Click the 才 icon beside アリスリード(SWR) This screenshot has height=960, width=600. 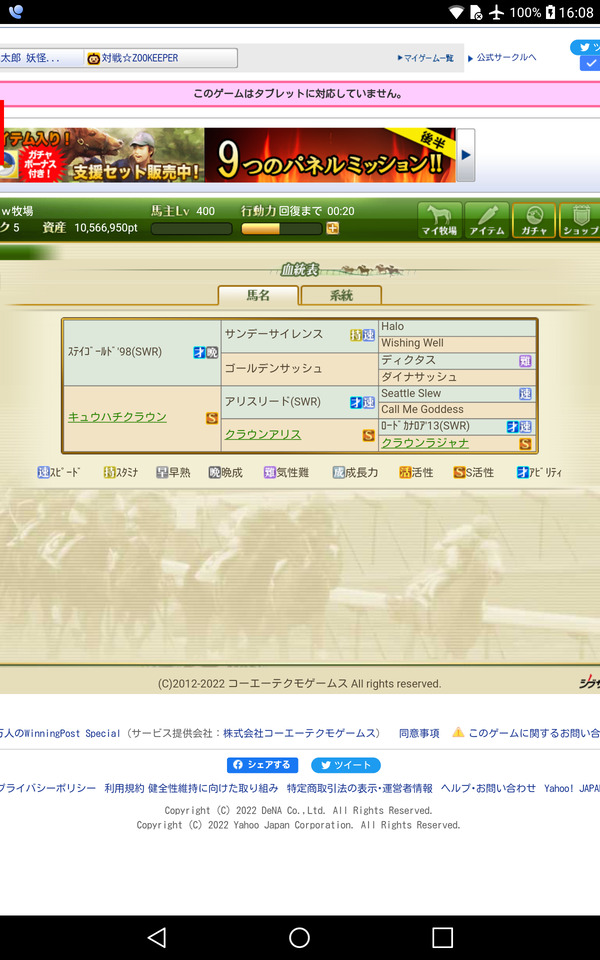[x=356, y=402]
